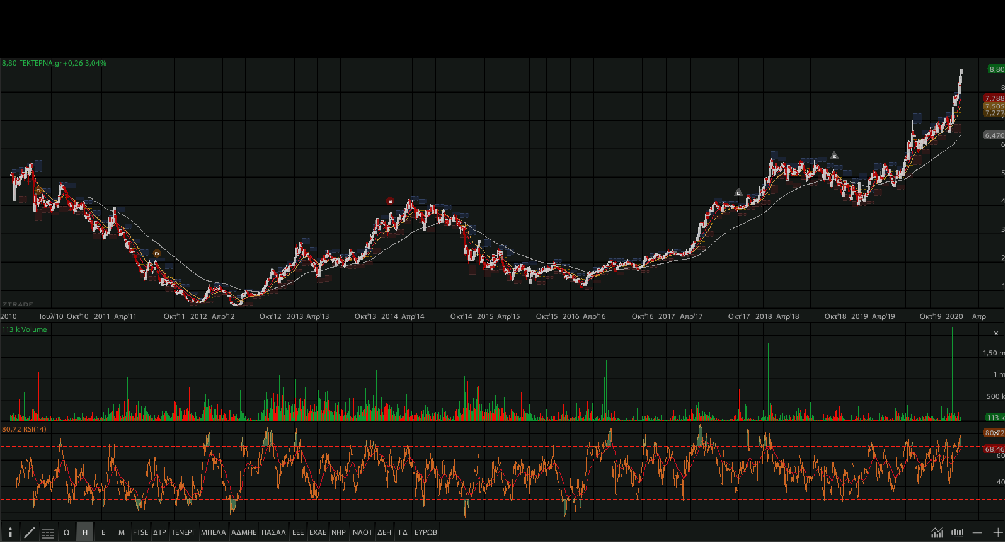Open the list view icon in bottom toolbar
Viewport: 1005px width, 542px height.
[x=47, y=532]
